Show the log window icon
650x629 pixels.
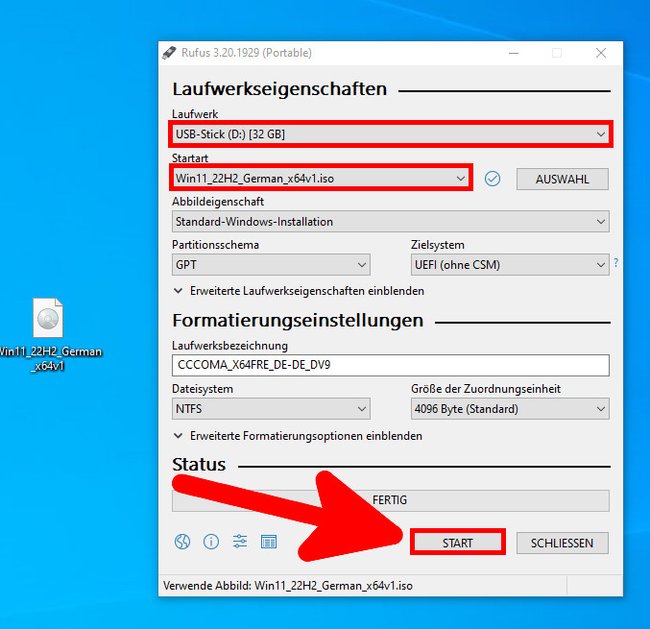click(269, 542)
